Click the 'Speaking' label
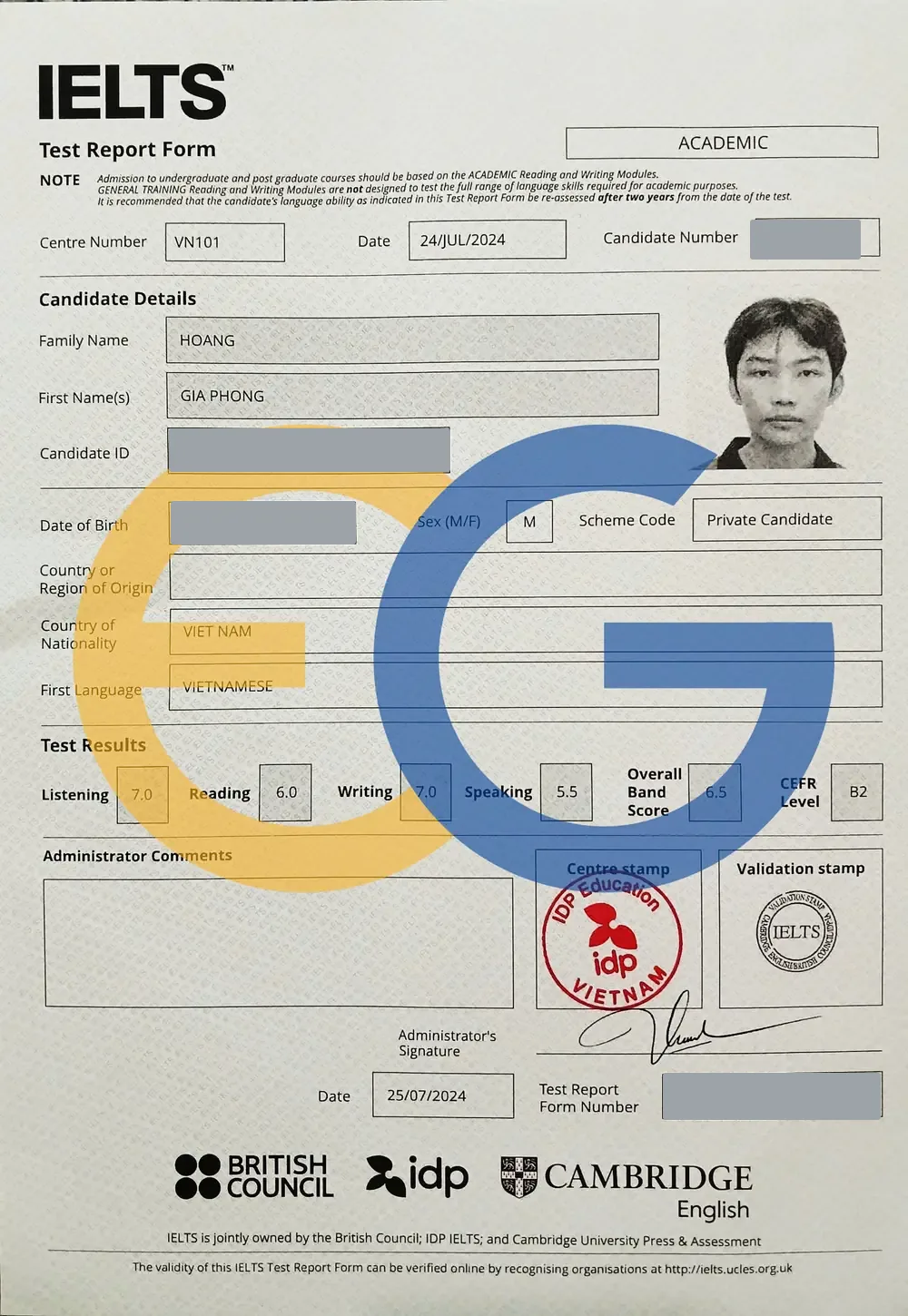The image size is (908, 1316). tap(498, 792)
